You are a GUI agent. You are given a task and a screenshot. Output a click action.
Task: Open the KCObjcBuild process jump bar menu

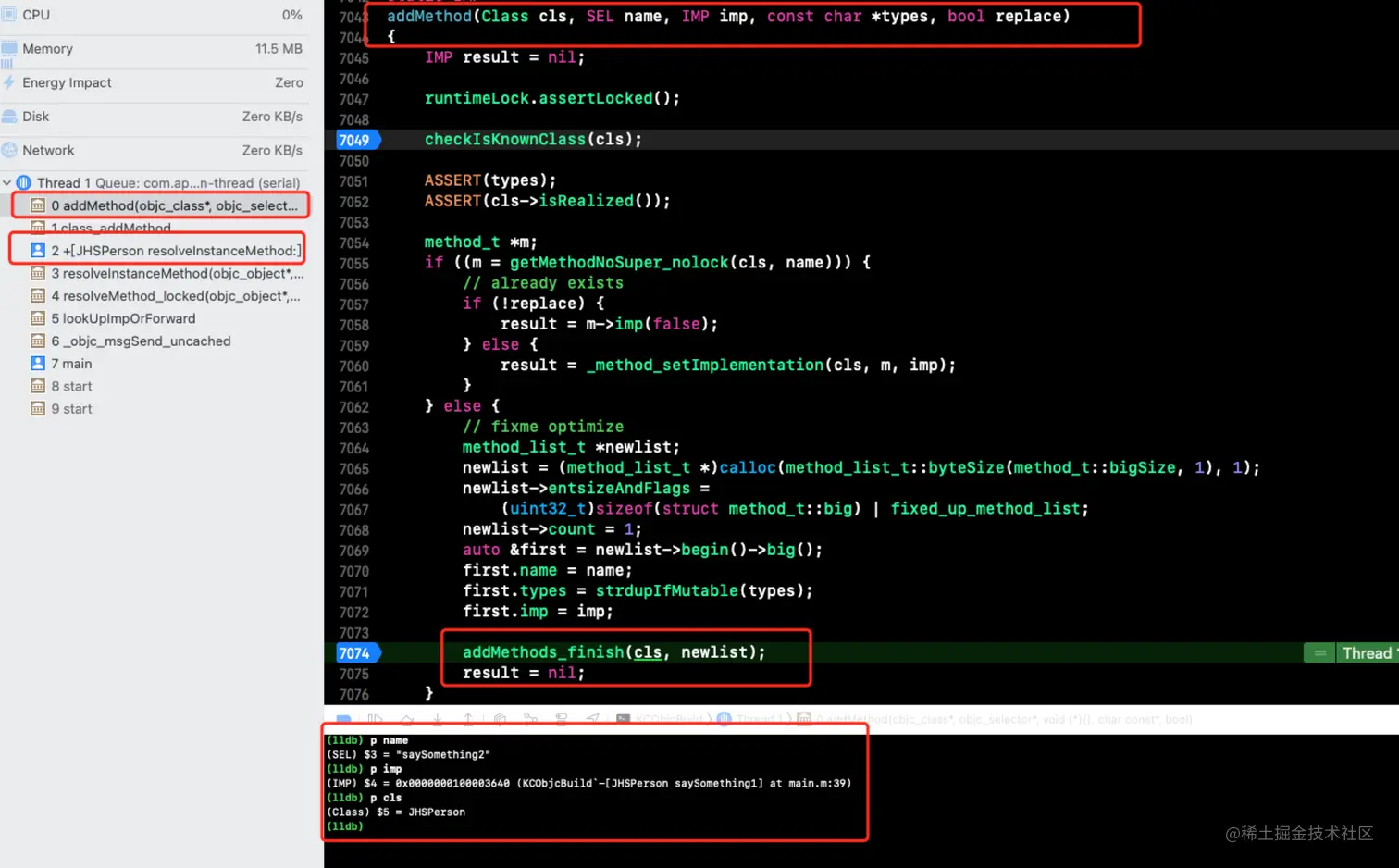[659, 719]
